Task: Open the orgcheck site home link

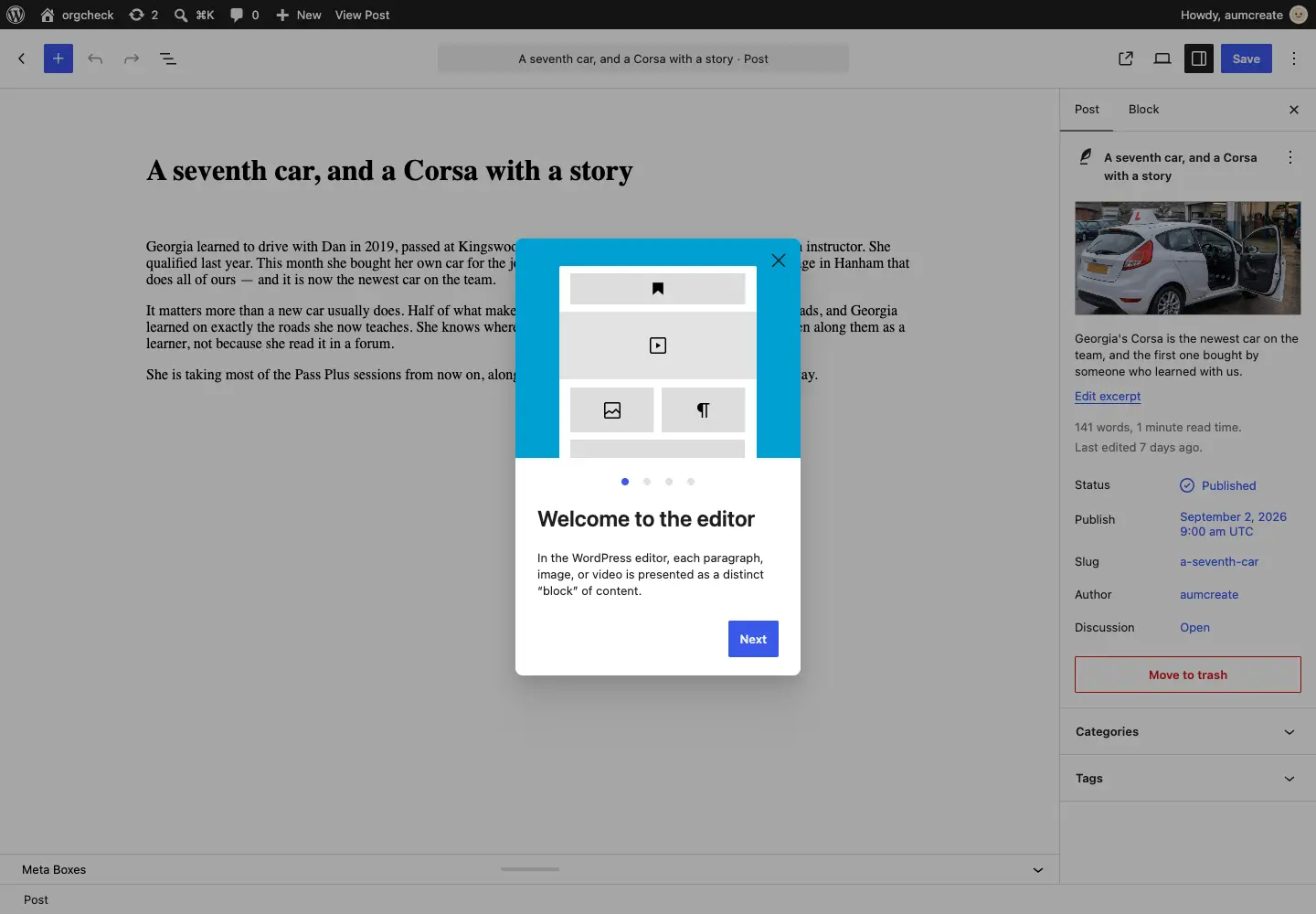Action: point(78,15)
